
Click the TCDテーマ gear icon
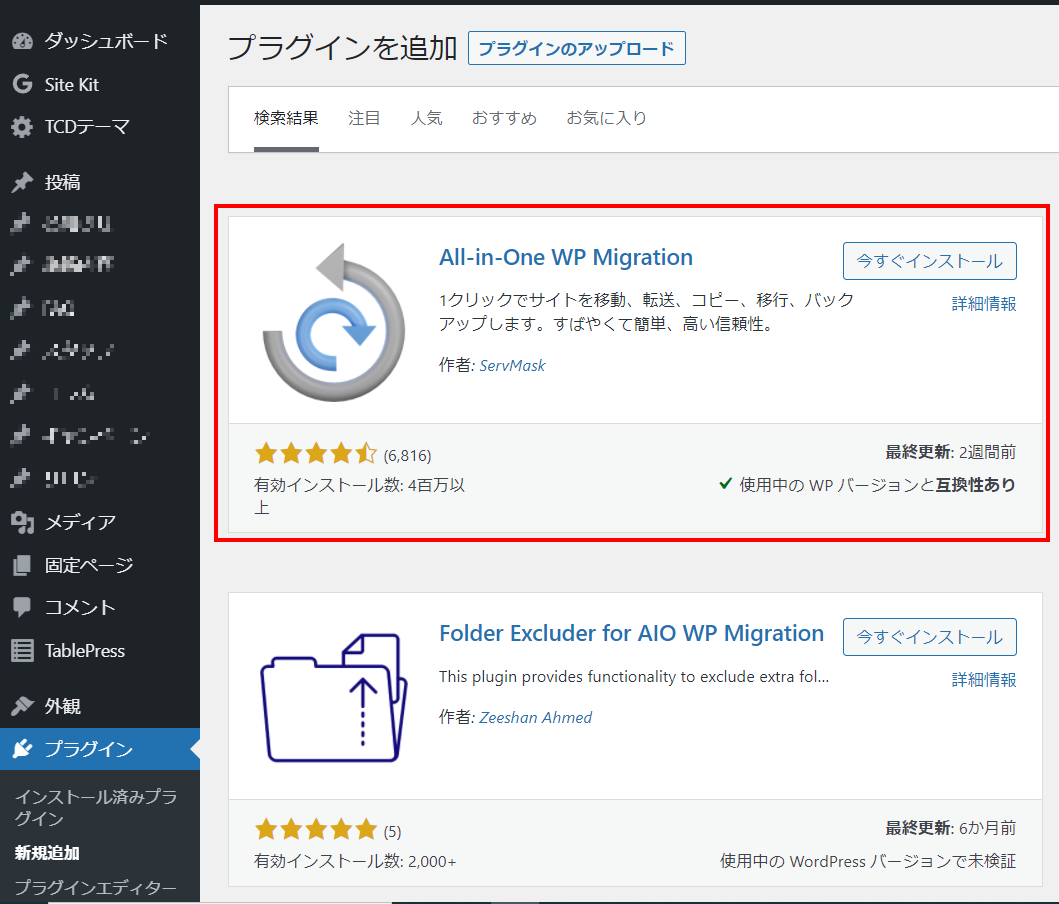pos(22,128)
